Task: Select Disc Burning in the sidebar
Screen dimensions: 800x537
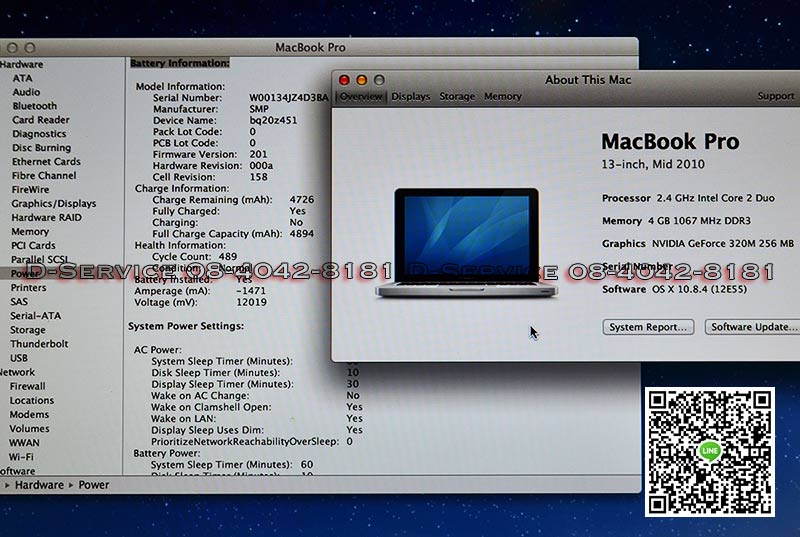Action: pyautogui.click(x=41, y=147)
